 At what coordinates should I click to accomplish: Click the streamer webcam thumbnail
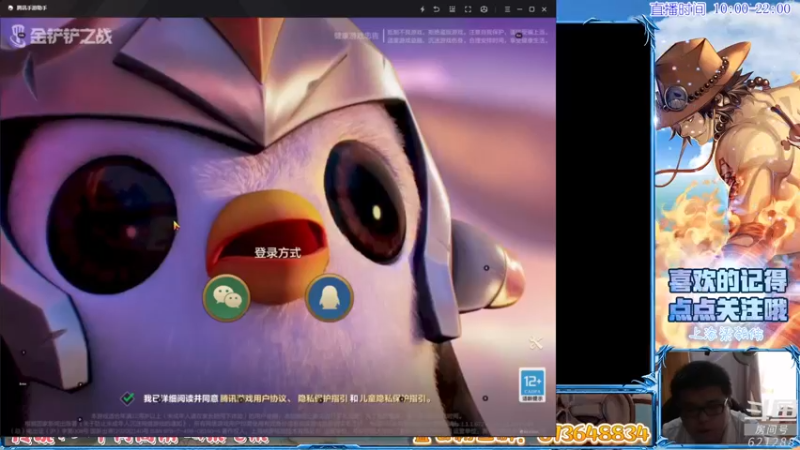pos(729,399)
